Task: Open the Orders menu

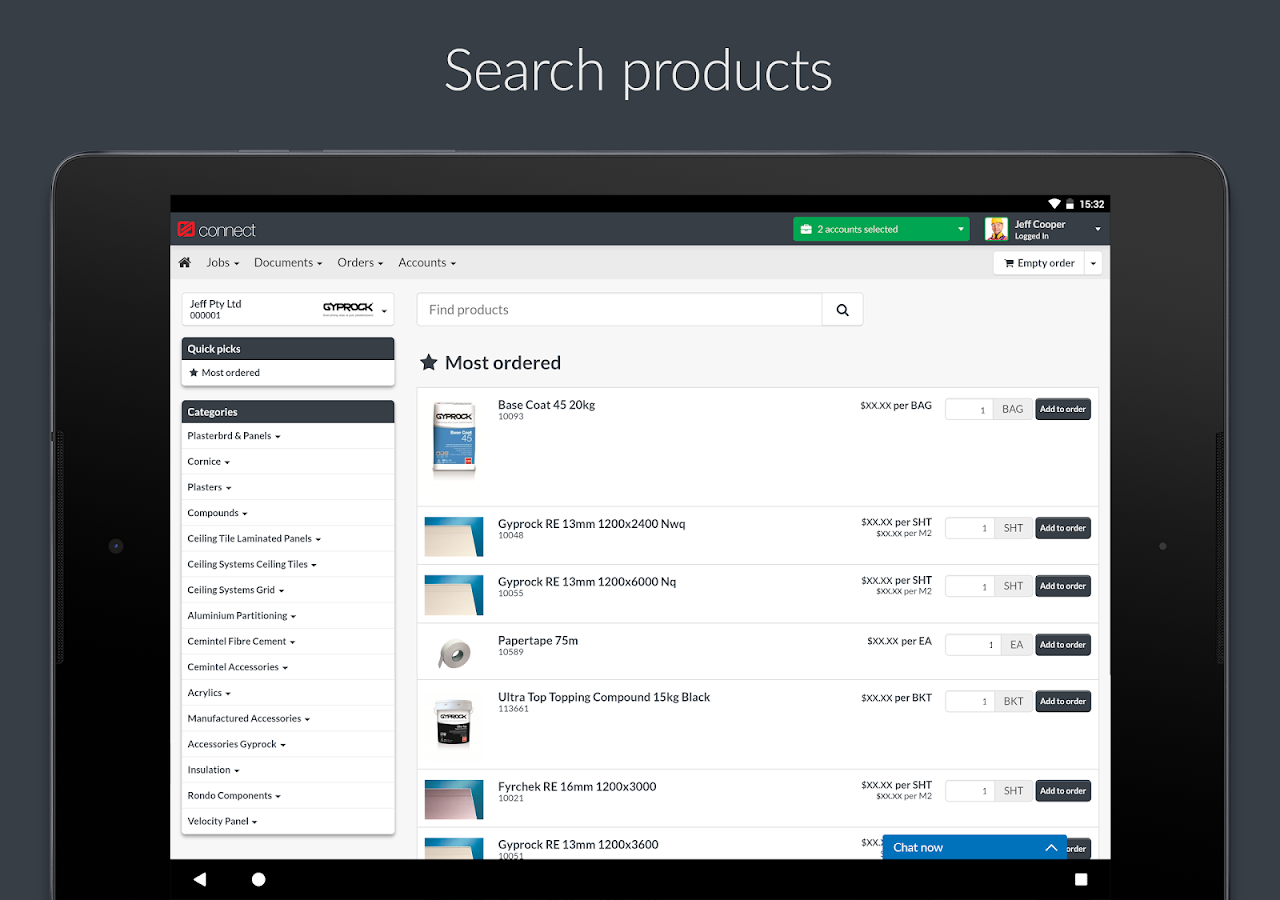Action: tap(360, 263)
